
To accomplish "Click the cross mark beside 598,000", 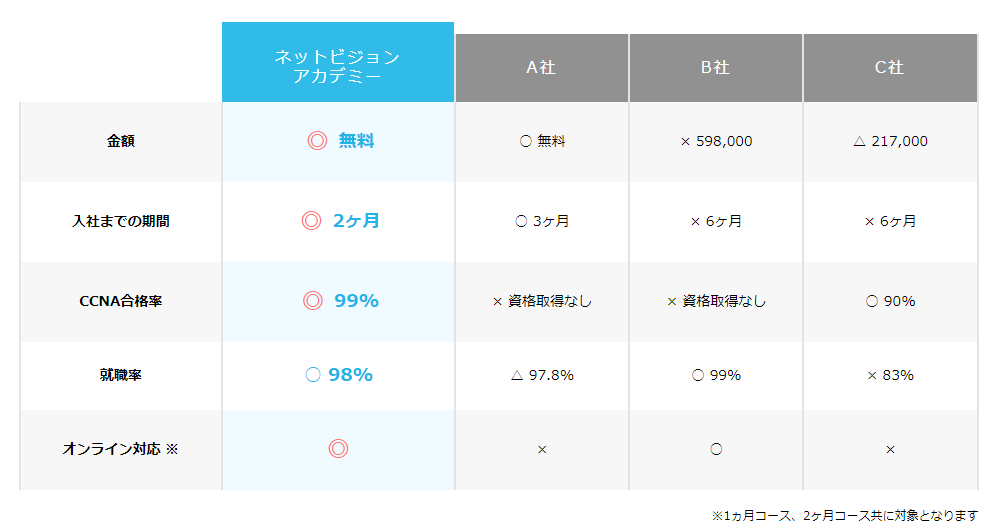I will (685, 142).
